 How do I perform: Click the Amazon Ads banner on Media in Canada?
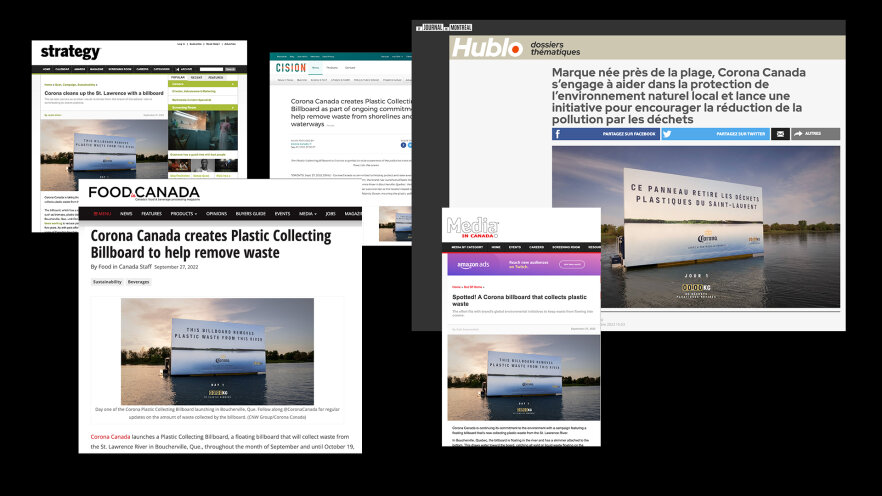tap(524, 264)
